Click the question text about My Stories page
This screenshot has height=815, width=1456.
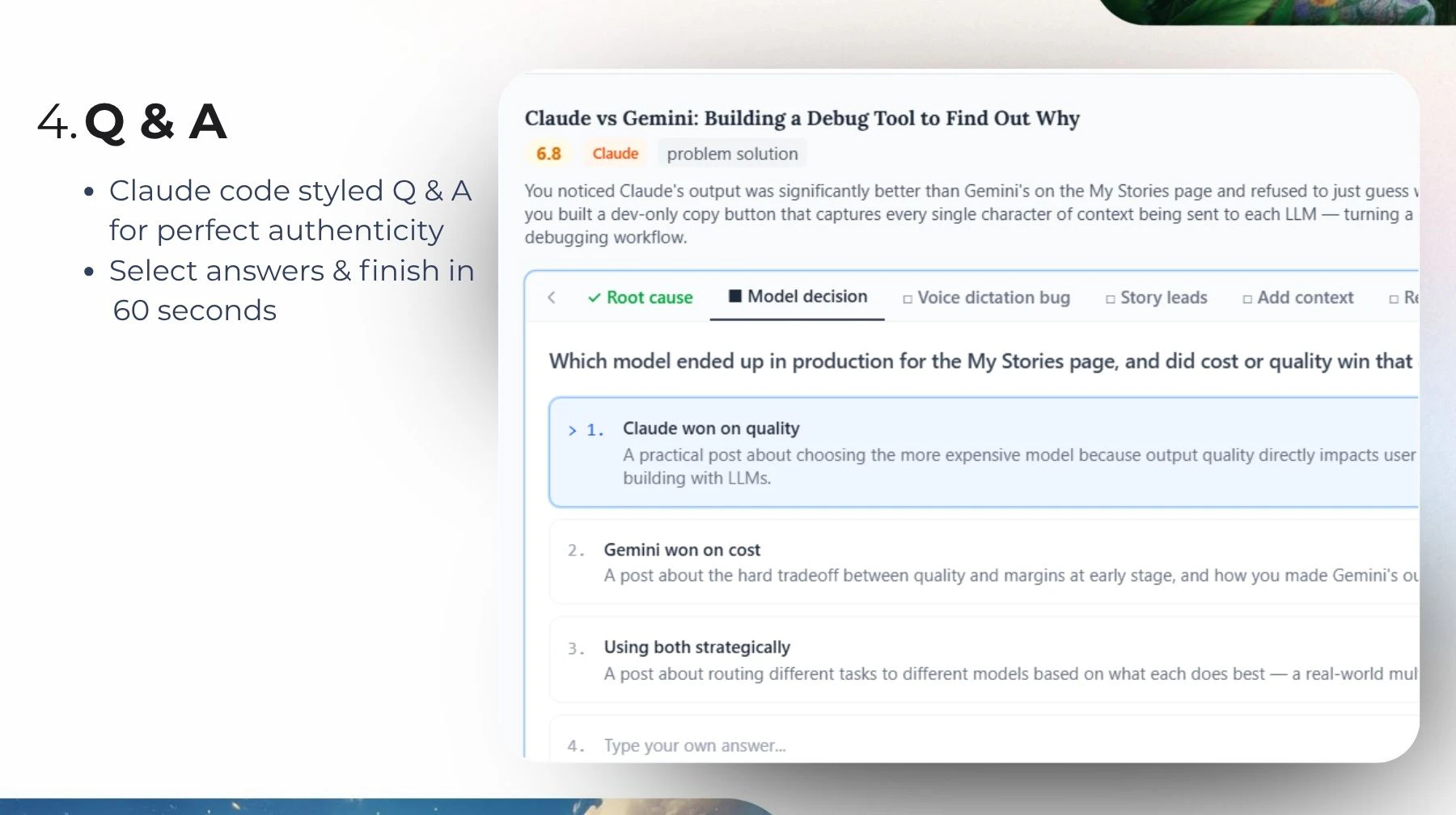point(983,361)
